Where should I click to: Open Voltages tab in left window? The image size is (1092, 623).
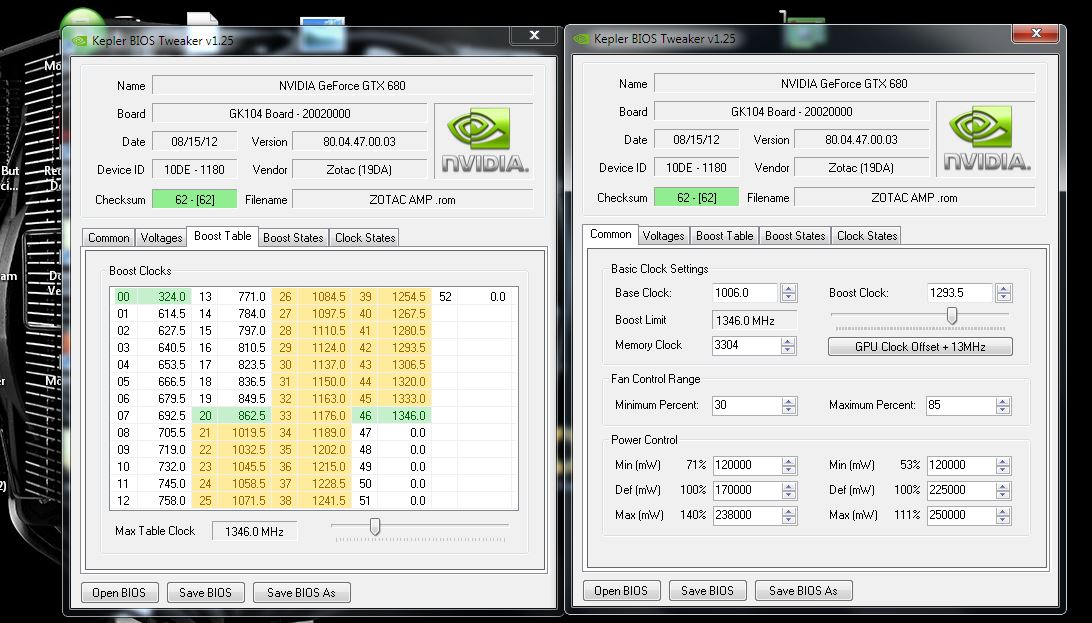pyautogui.click(x=161, y=237)
